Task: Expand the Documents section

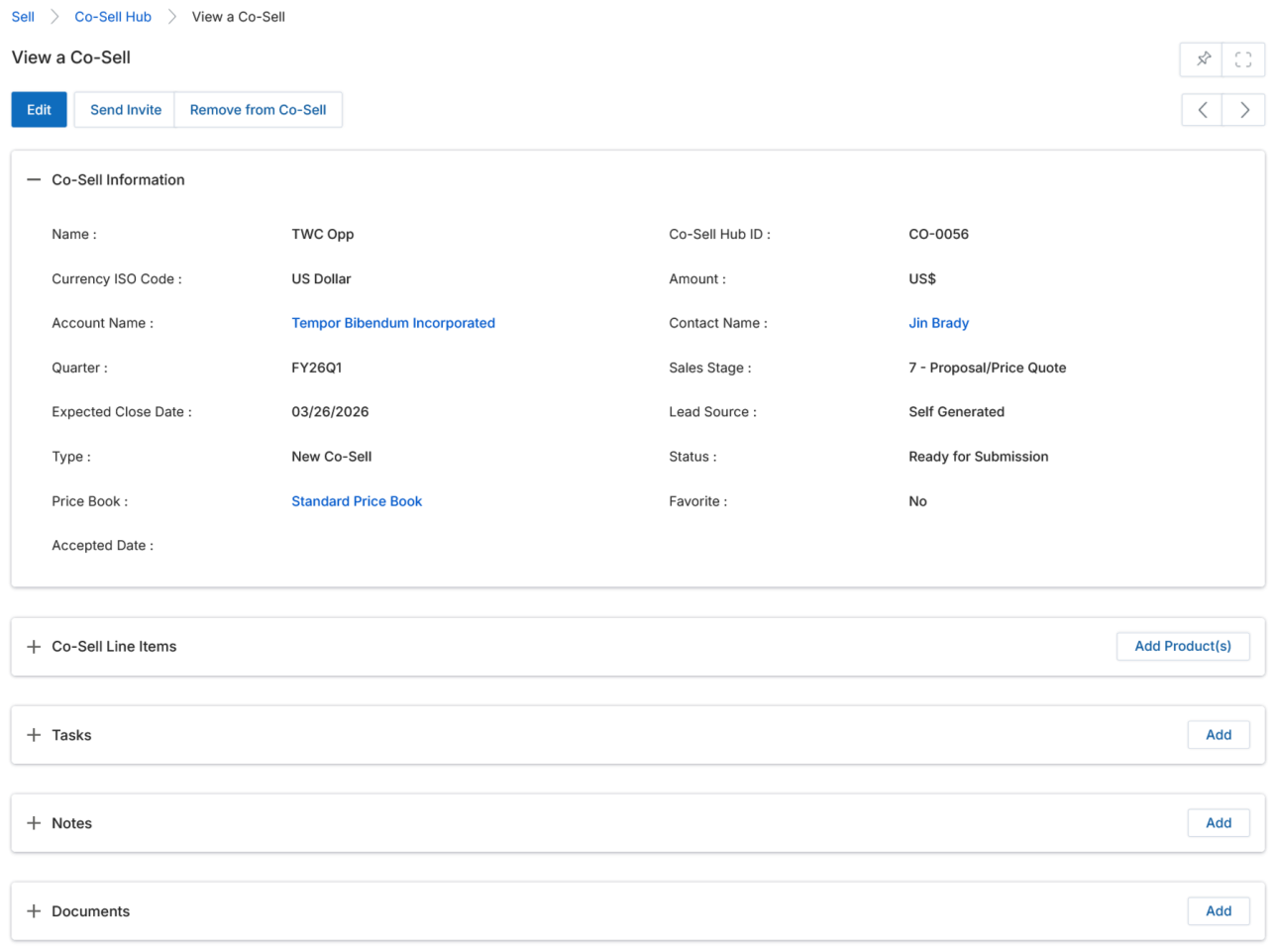Action: click(x=34, y=911)
